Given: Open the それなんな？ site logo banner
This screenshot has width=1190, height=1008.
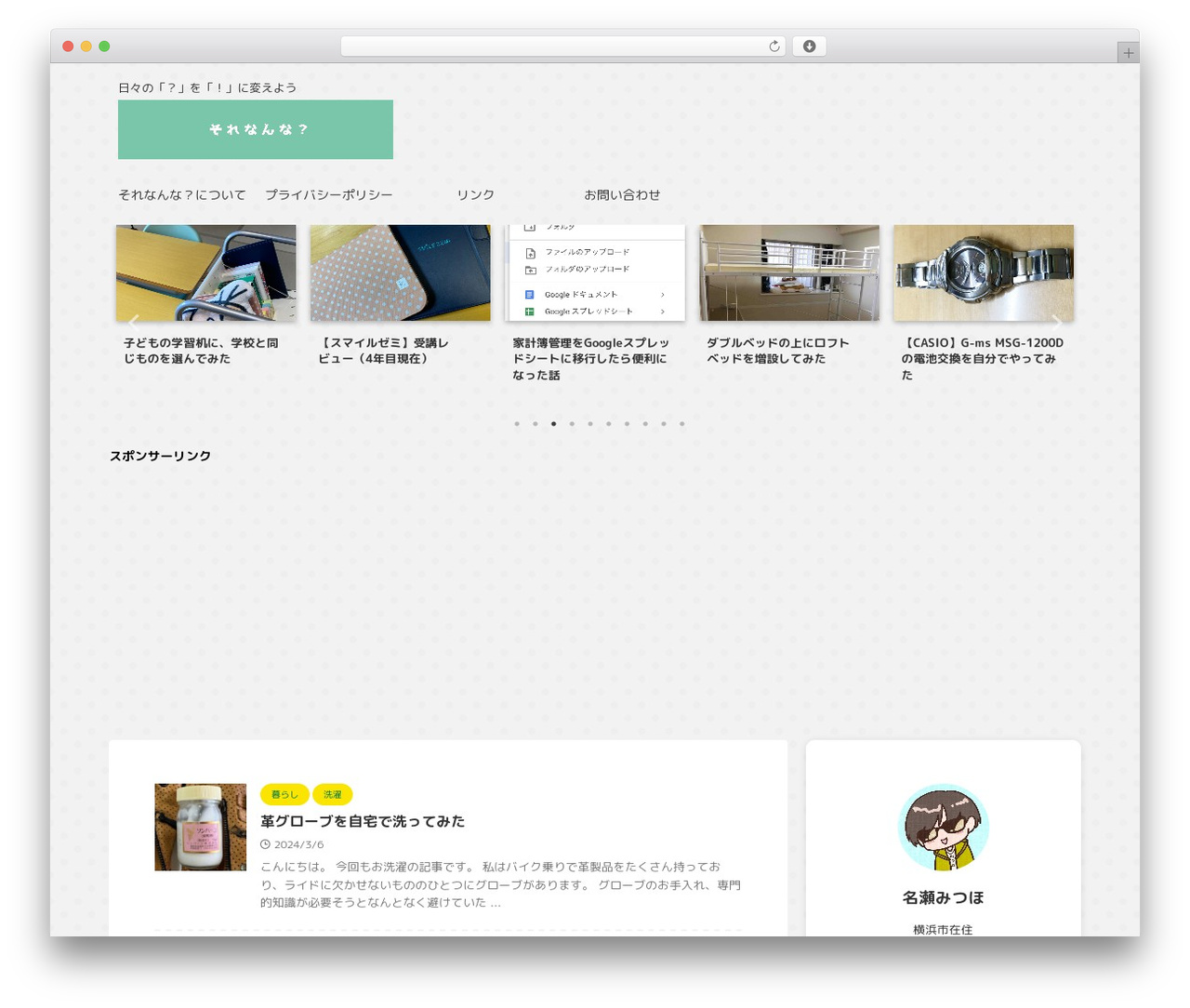Looking at the screenshot, I should coord(256,129).
